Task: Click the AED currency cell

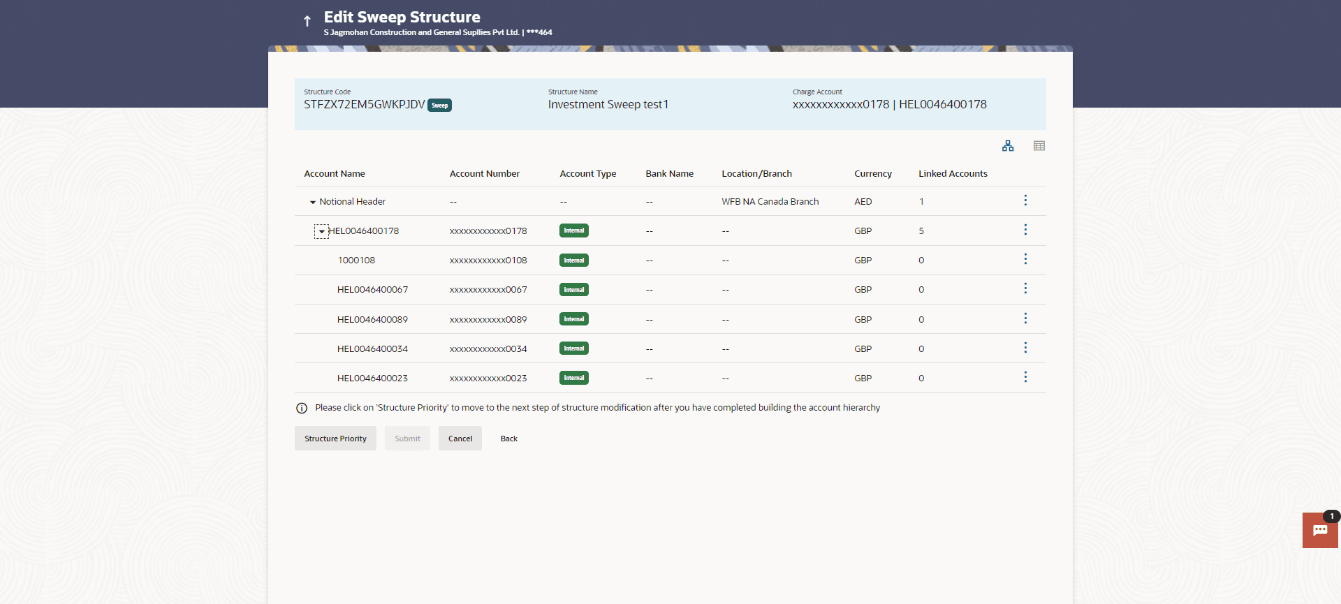Action: [x=863, y=201]
